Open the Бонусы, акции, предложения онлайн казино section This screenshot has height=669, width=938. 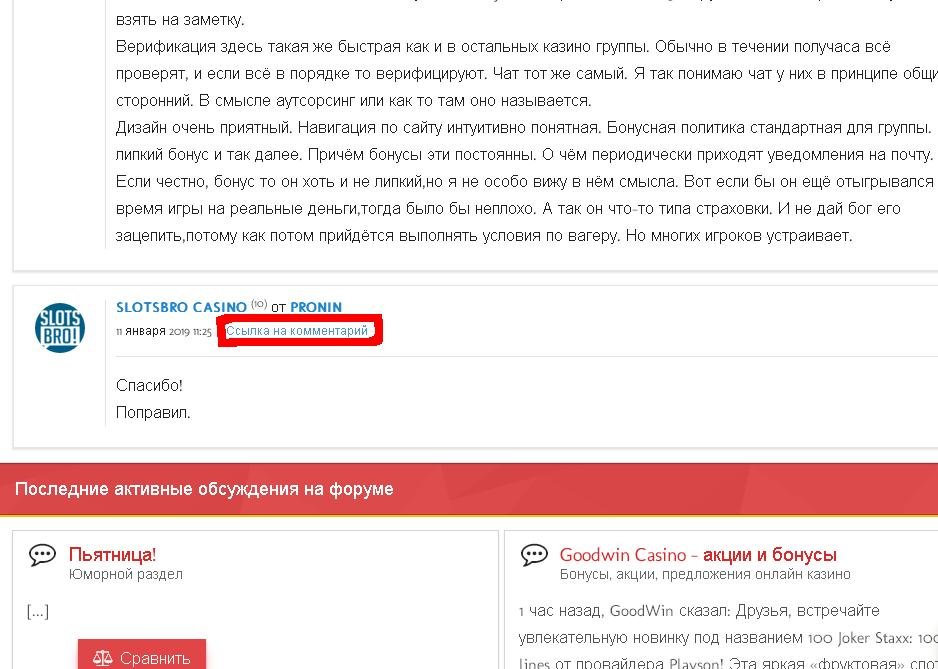[x=705, y=574]
